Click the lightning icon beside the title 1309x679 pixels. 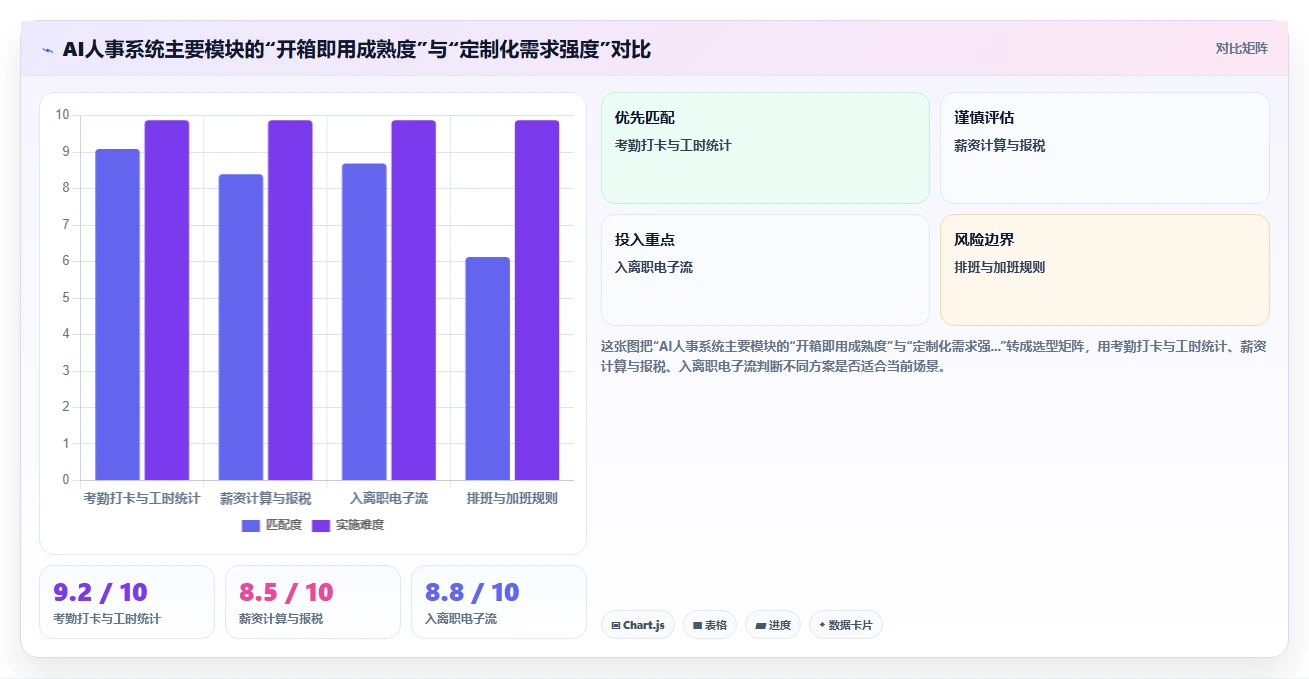[x=47, y=50]
